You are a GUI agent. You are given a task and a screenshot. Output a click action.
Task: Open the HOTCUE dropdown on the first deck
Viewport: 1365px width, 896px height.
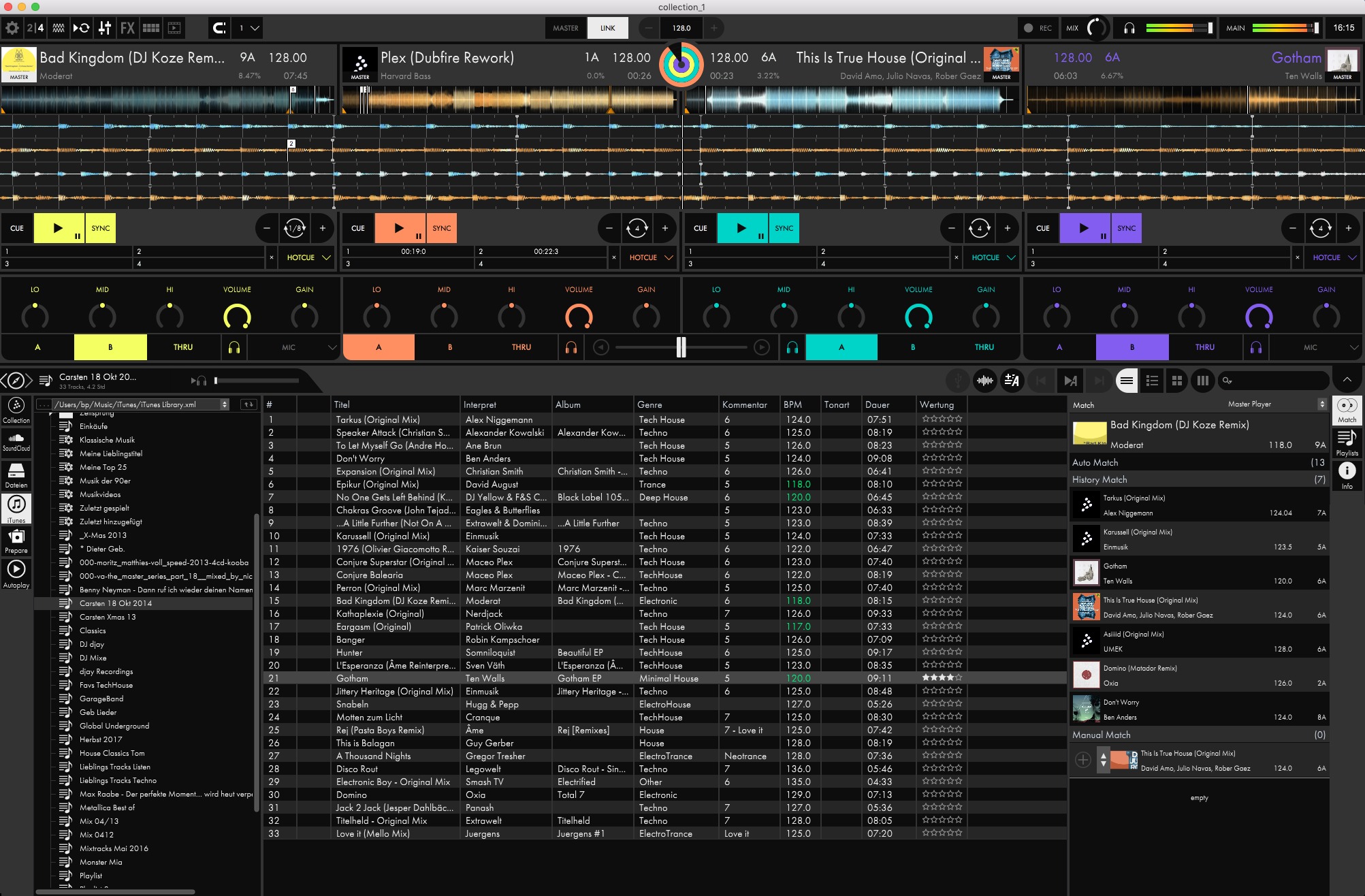point(308,257)
